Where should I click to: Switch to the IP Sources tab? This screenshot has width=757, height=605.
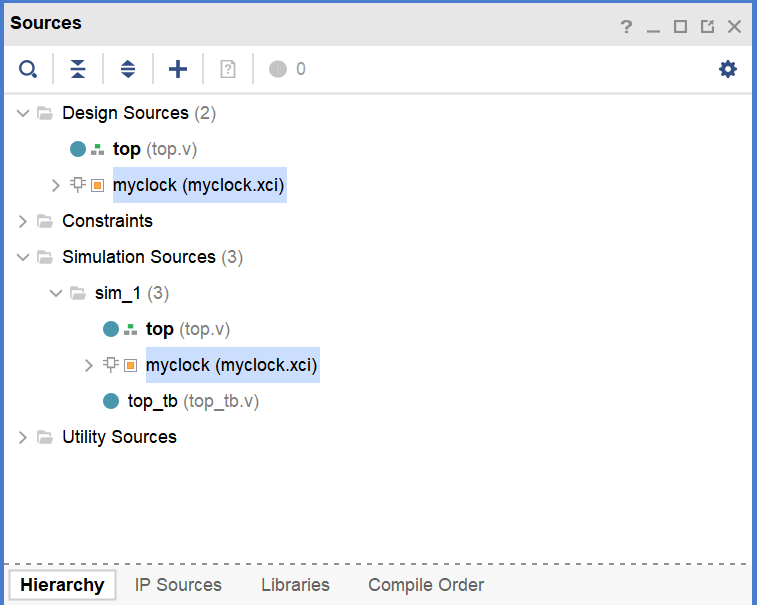178,585
